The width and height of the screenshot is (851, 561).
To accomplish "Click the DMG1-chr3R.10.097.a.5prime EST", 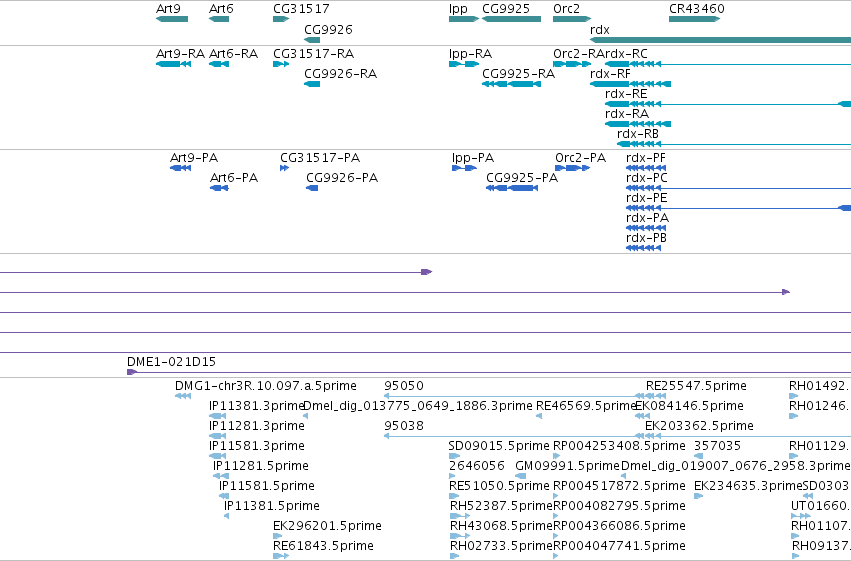I will (x=183, y=396).
